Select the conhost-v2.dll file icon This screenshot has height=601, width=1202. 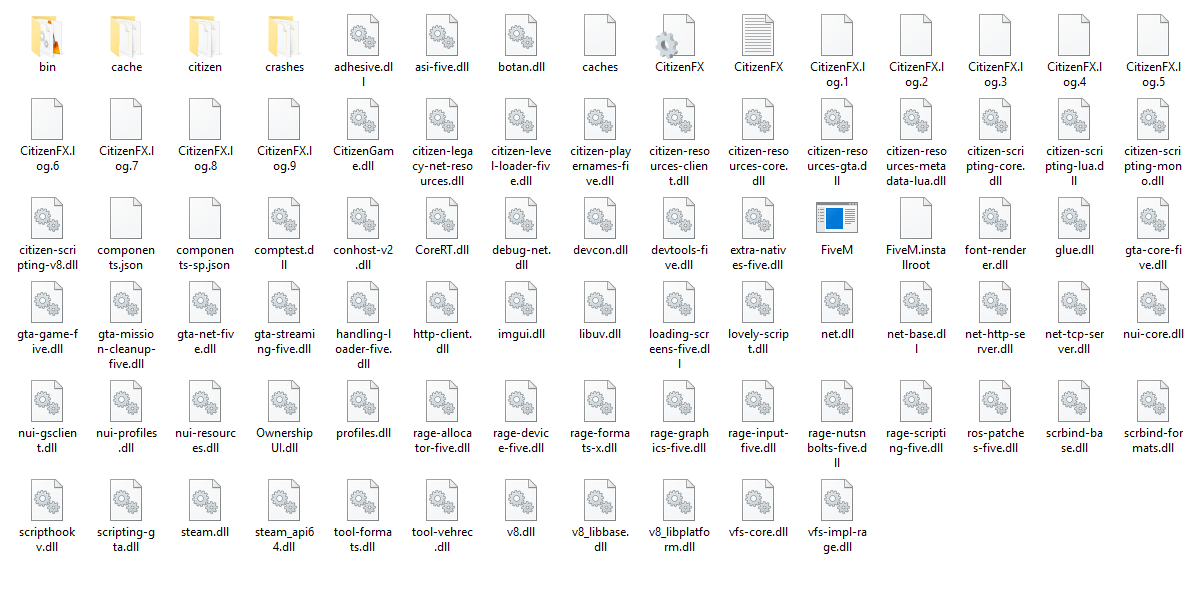pyautogui.click(x=364, y=218)
